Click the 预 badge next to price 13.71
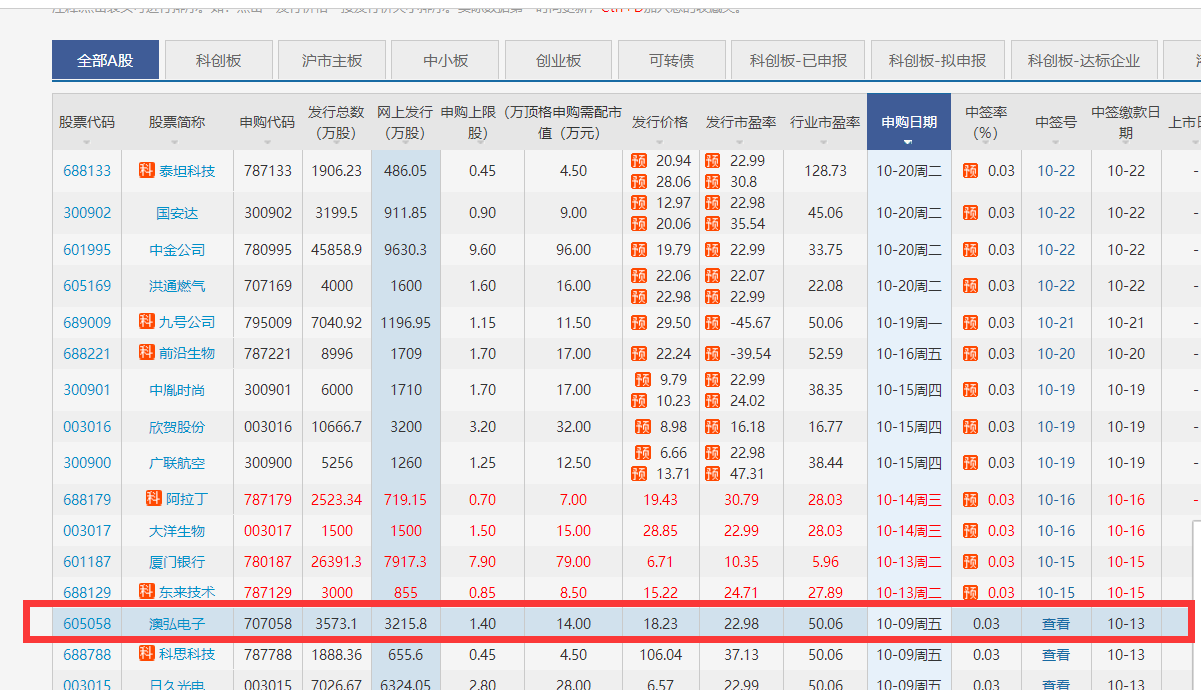Viewport: 1201px width, 690px height. [x=639, y=474]
